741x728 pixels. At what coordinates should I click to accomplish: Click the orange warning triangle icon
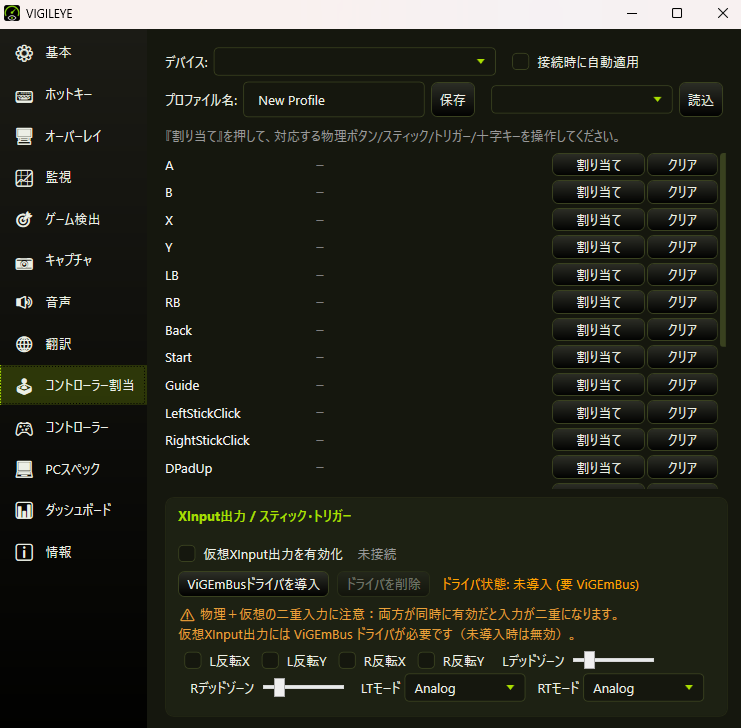[x=187, y=615]
